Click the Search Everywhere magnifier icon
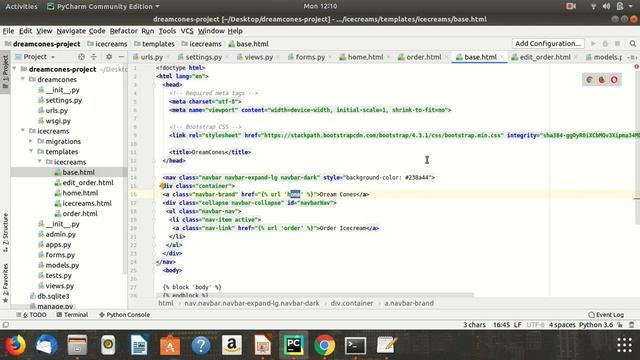The image size is (640, 360). pos(633,44)
